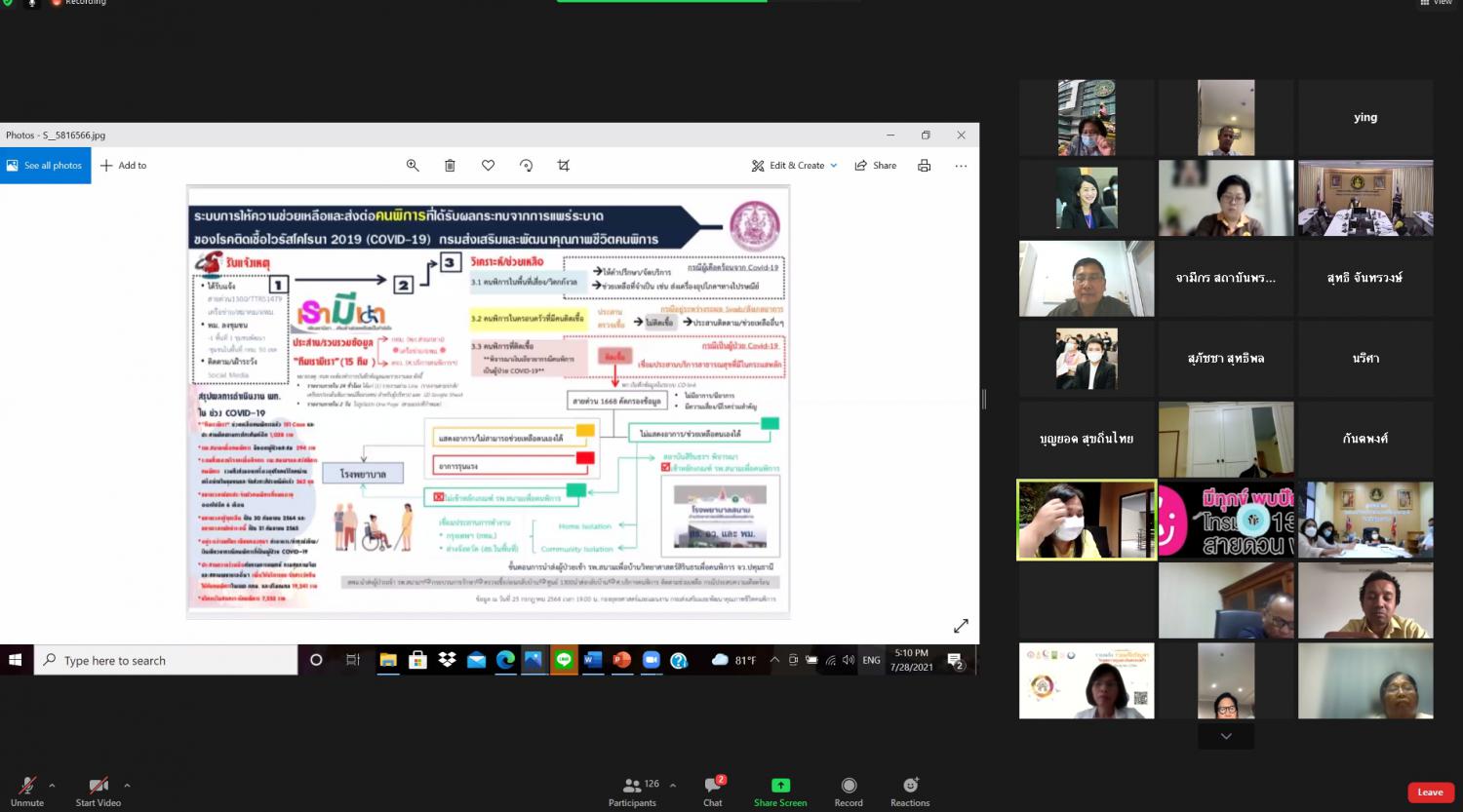Viewport: 1463px width, 812px height.
Task: Leave the Zoom meeting
Action: (1431, 793)
